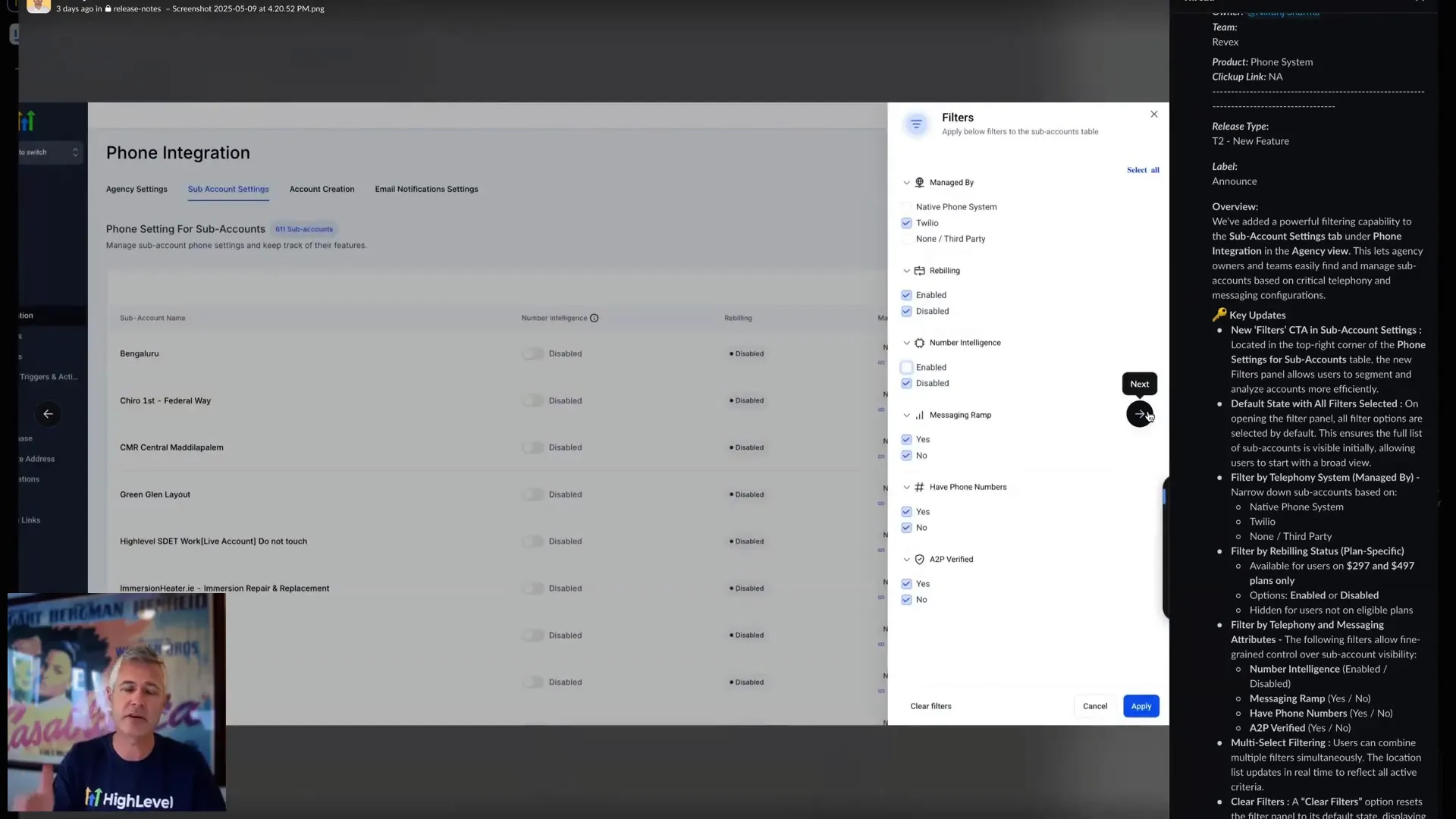Open the account switcher dropdown in sidebar
Image resolution: width=1456 pixels, height=819 pixels.
tap(49, 152)
